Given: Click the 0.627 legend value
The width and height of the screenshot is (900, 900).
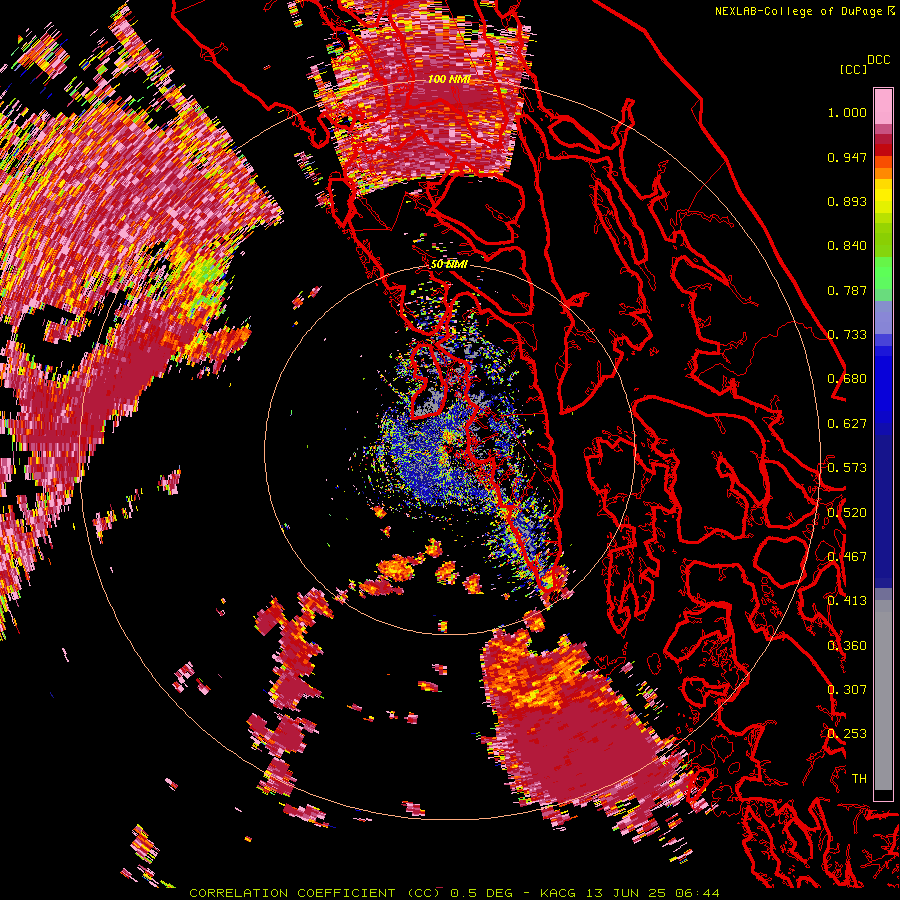Looking at the screenshot, I should click(x=847, y=424).
